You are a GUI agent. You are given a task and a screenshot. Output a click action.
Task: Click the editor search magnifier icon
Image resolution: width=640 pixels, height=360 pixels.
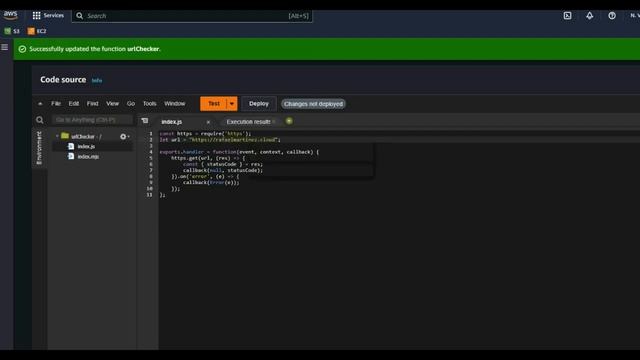pyautogui.click(x=40, y=120)
